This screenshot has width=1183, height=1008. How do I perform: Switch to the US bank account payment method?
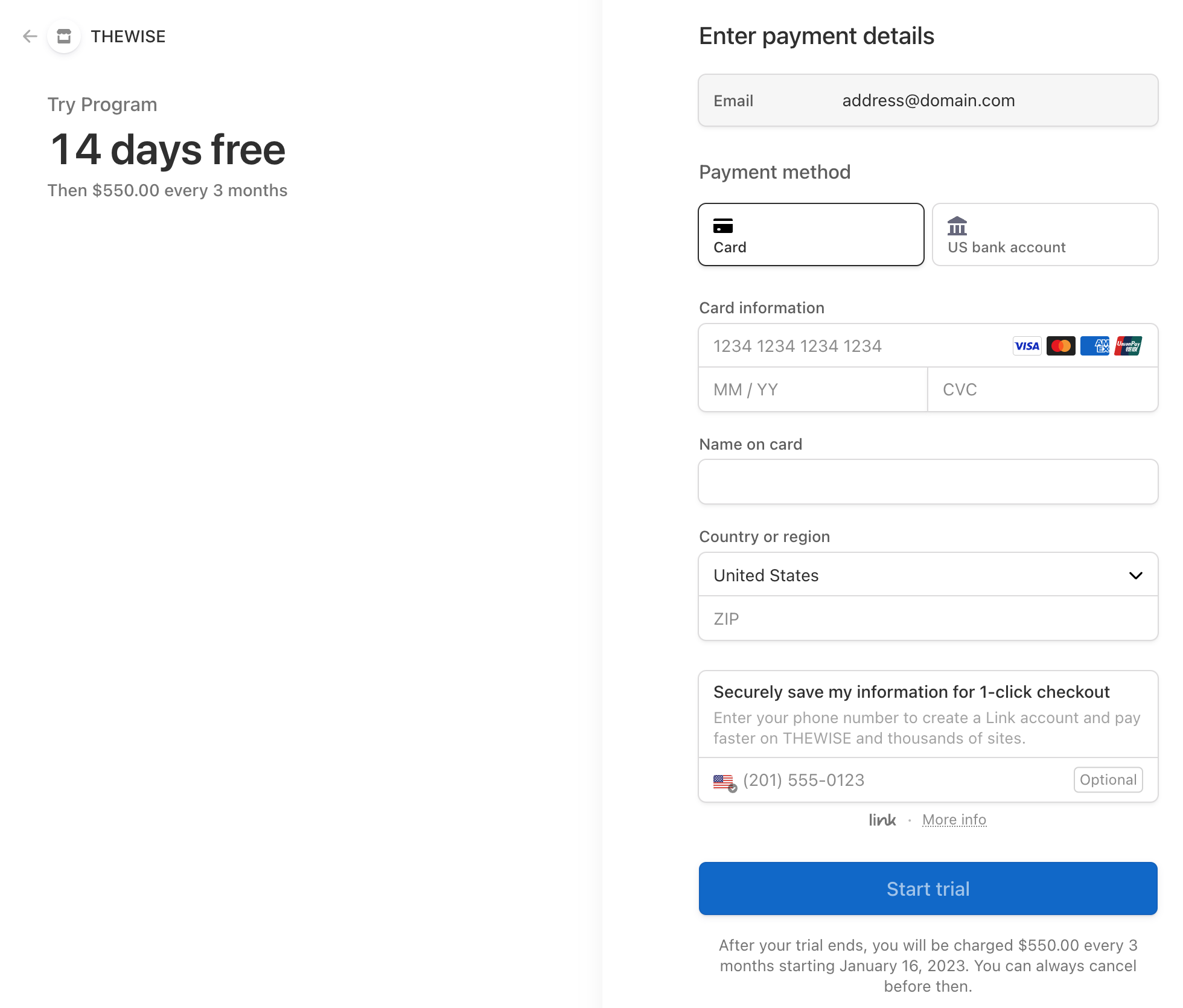(1045, 234)
